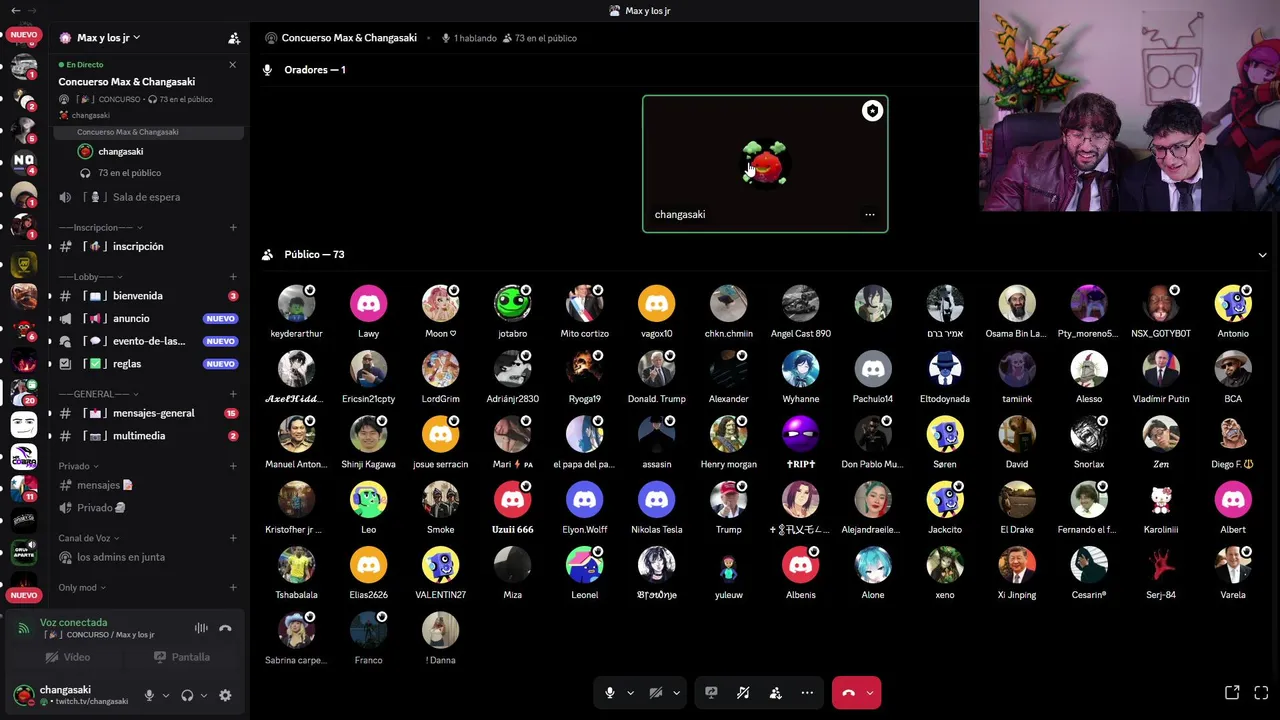Viewport: 1280px width, 720px height.
Task: Open user settings gear icon
Action: (225, 695)
